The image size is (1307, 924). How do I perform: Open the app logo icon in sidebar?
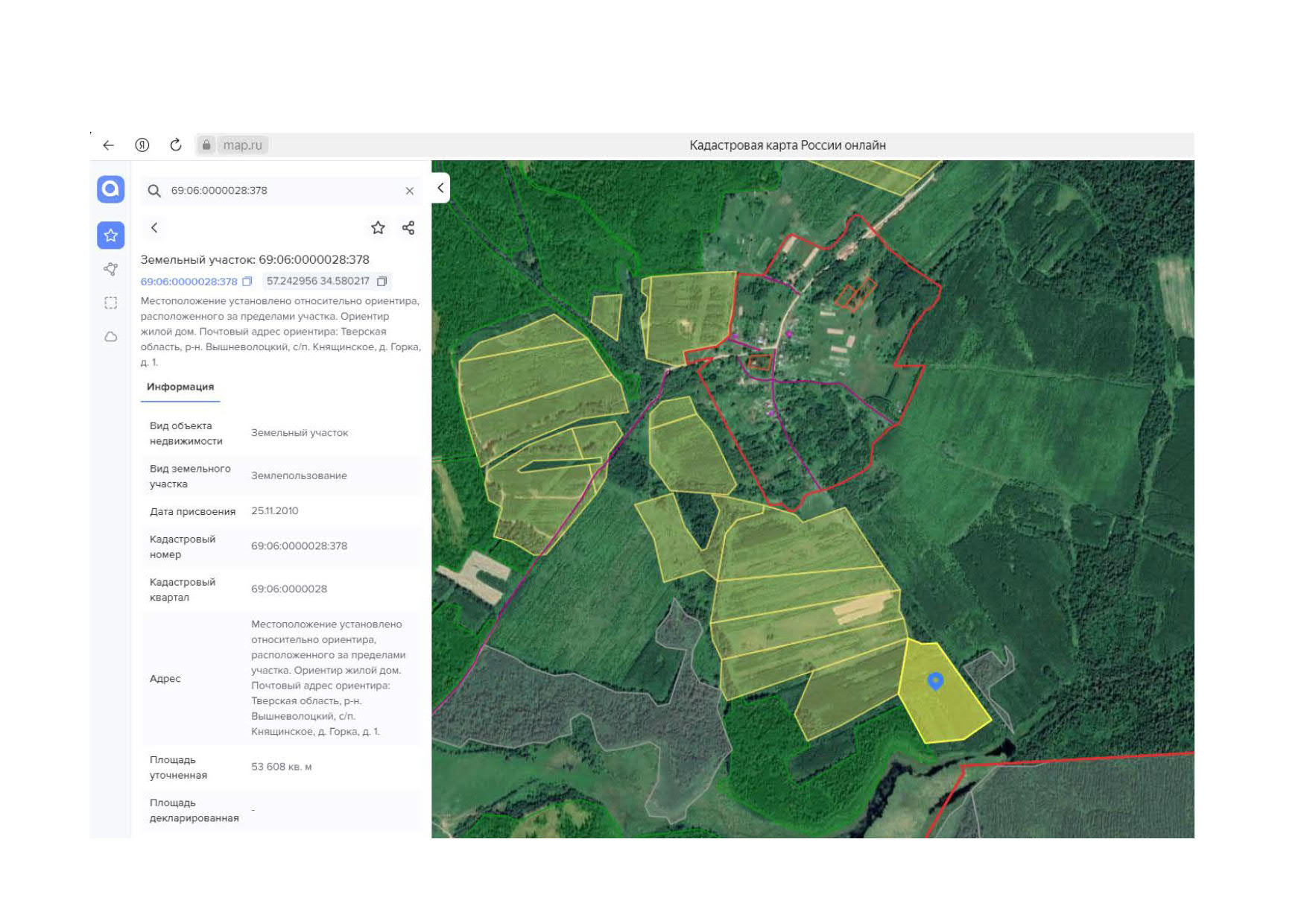[x=110, y=189]
